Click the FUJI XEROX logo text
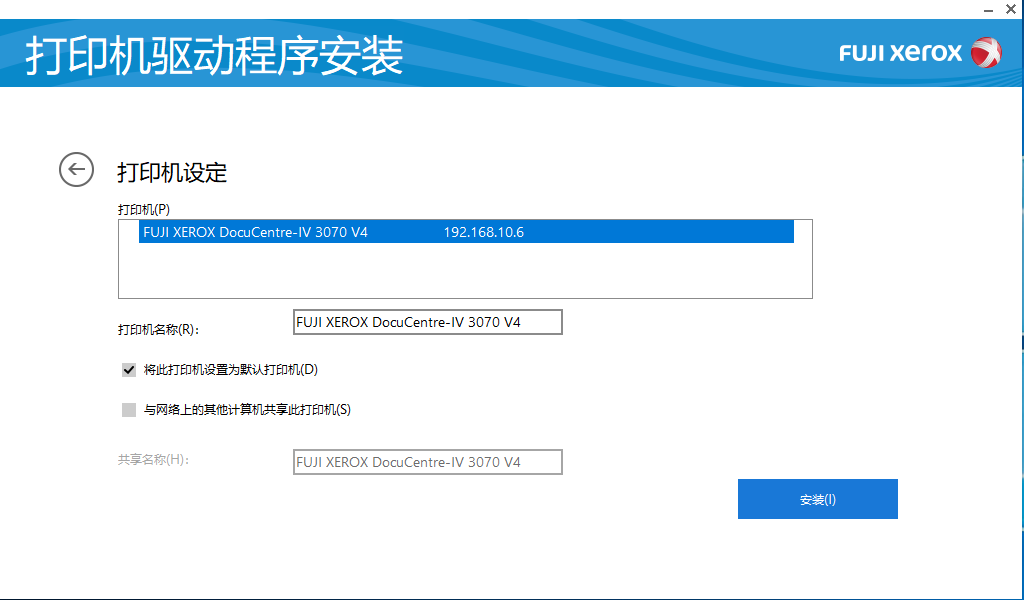1024x600 pixels. click(900, 53)
